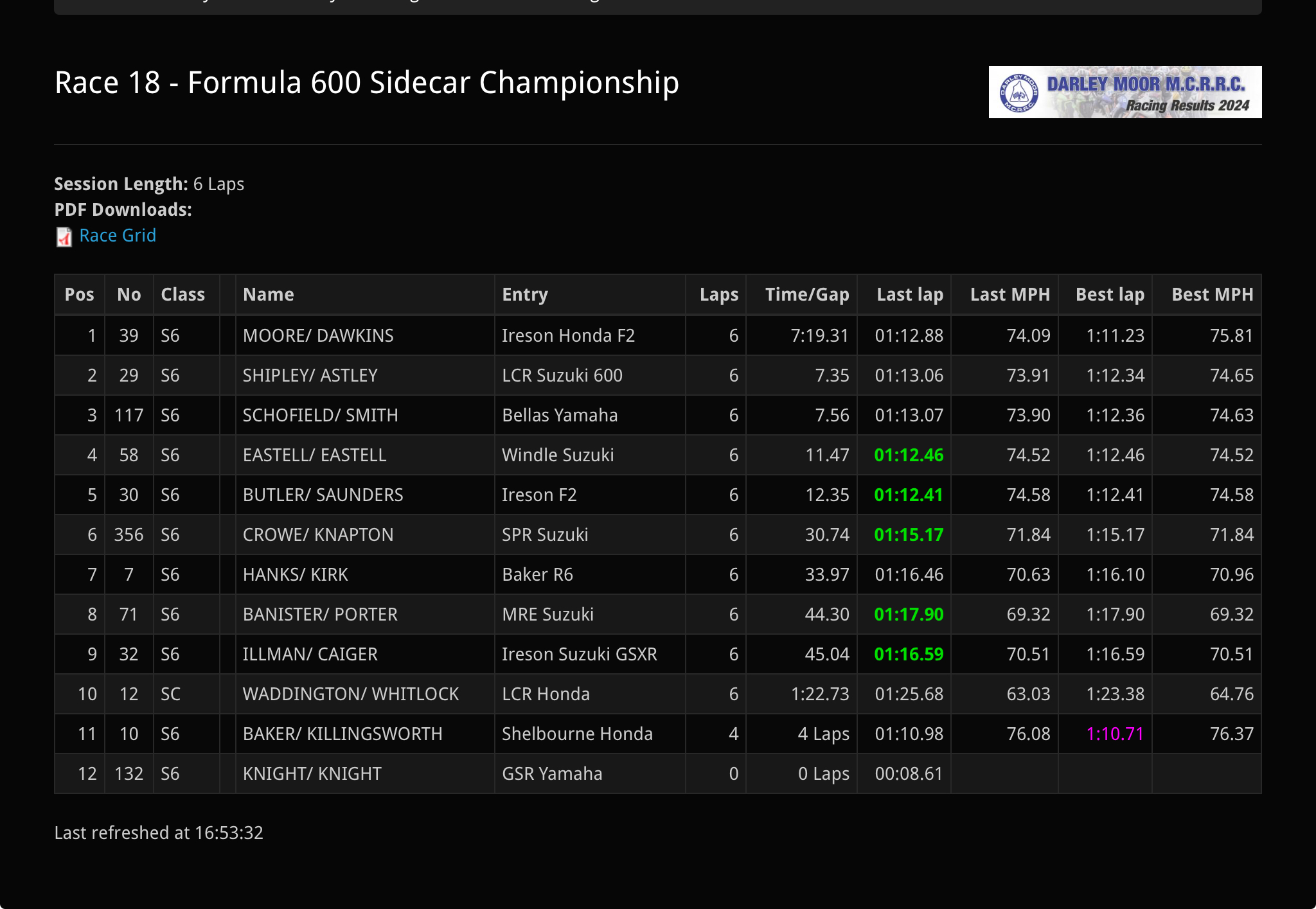This screenshot has width=1316, height=909.
Task: Select the BUTLER/ SAUNDERS name cell
Action: (x=365, y=495)
